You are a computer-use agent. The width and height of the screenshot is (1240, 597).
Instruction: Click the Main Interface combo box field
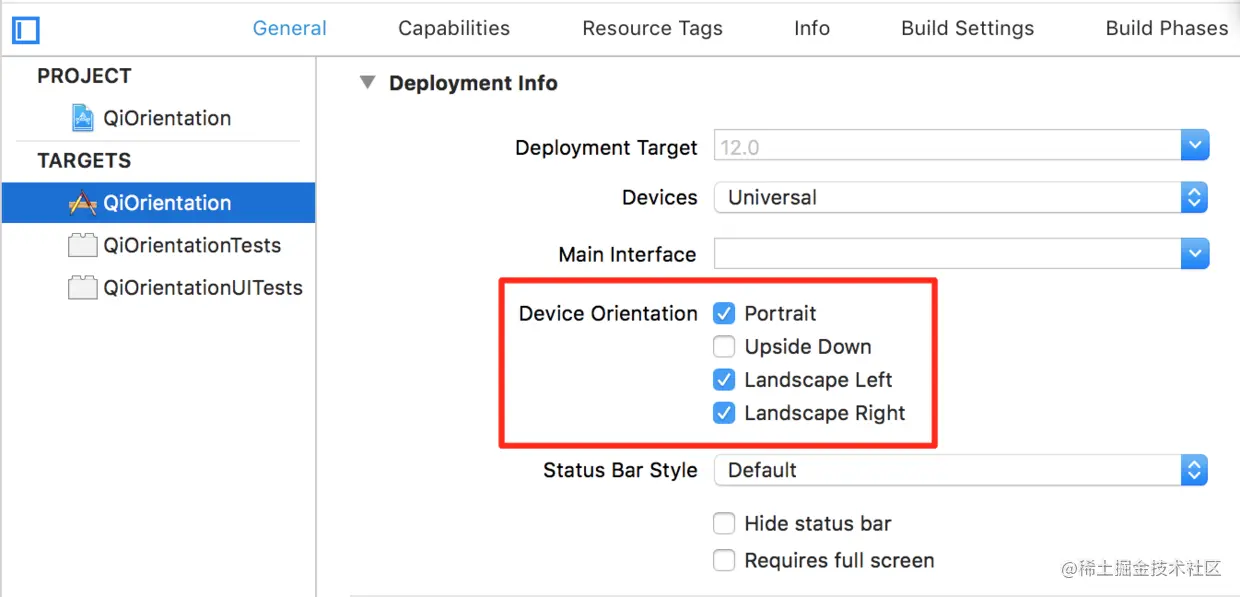tap(946, 254)
